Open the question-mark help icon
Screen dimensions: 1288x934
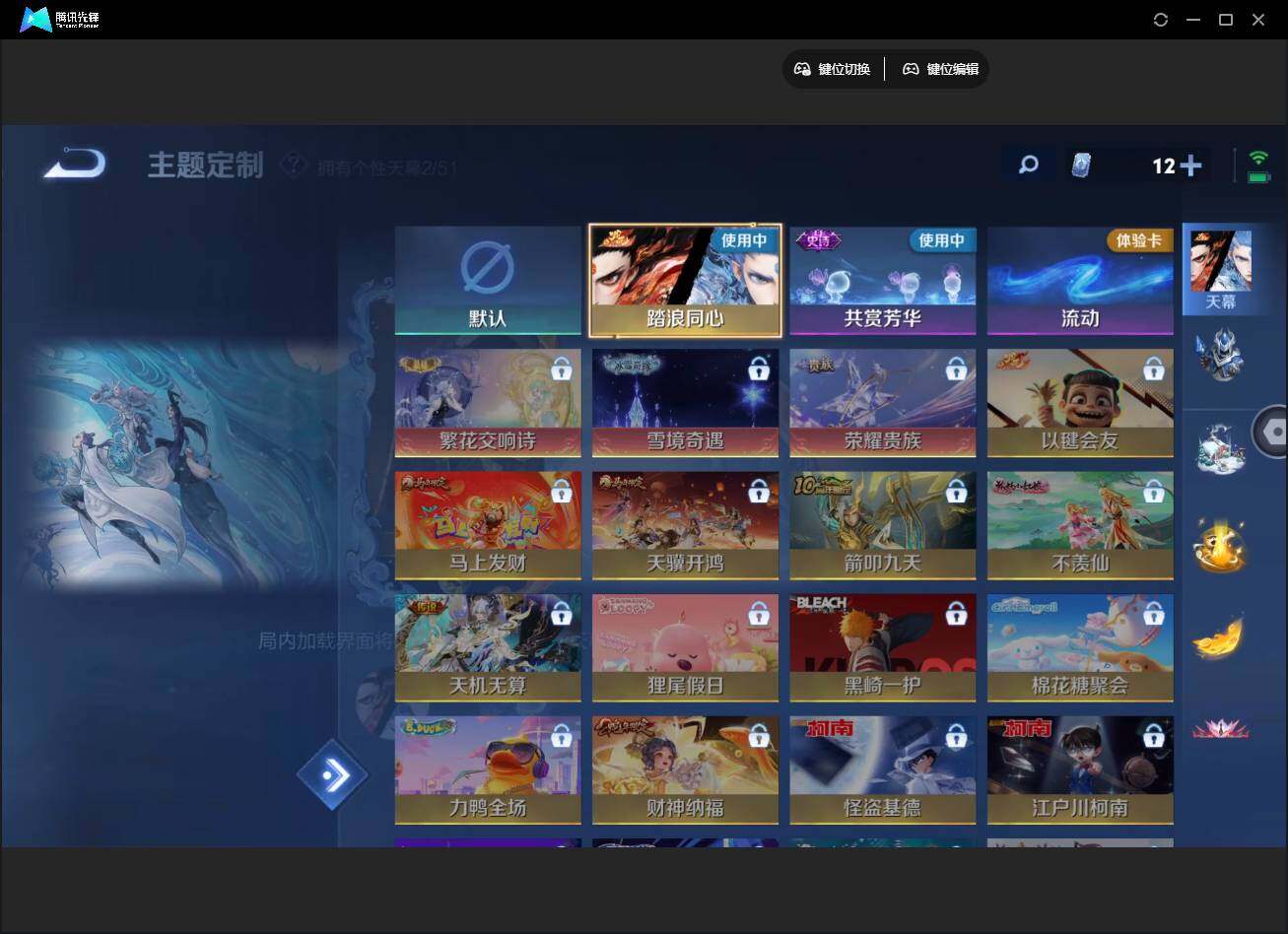click(294, 165)
